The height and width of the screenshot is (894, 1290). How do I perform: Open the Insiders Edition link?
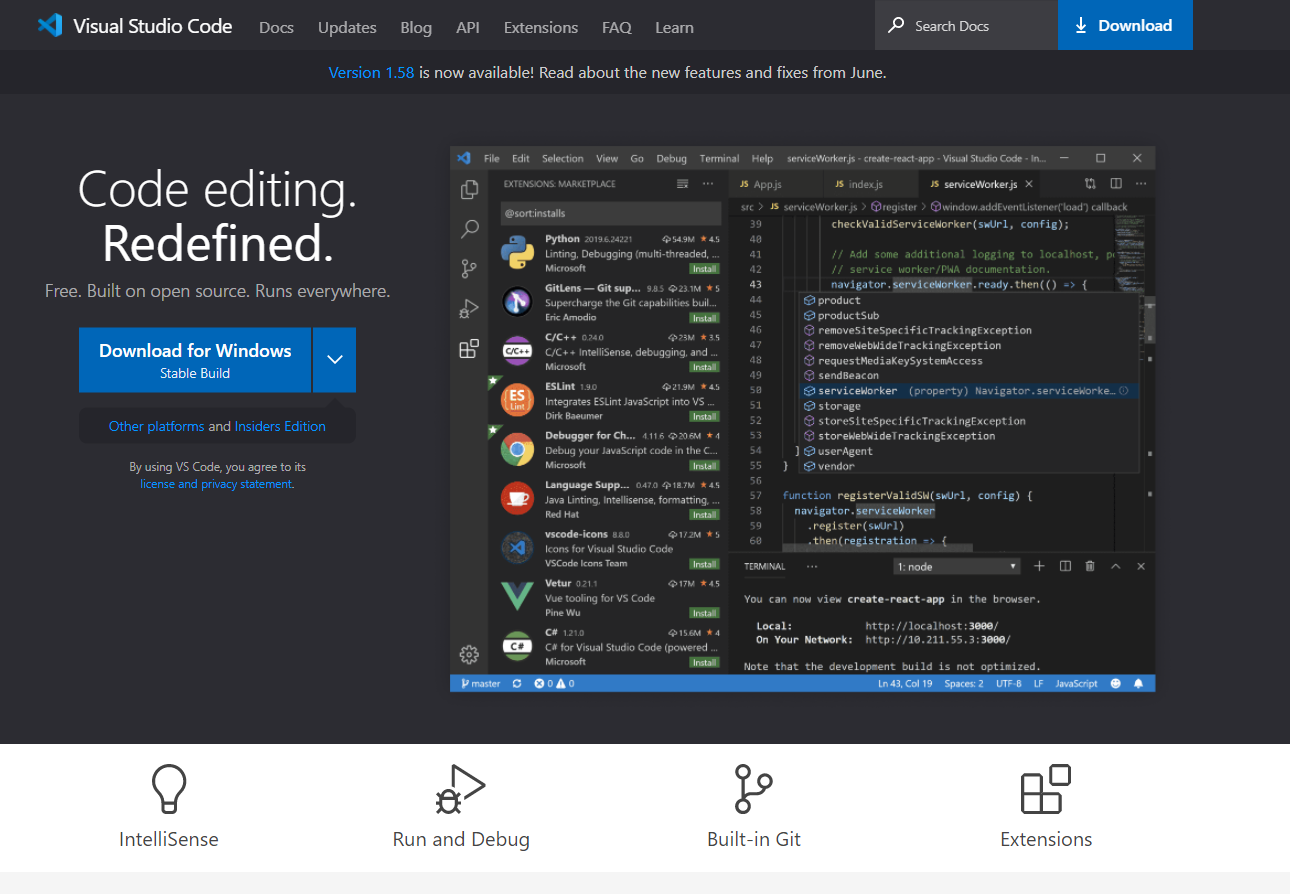pyautogui.click(x=280, y=426)
